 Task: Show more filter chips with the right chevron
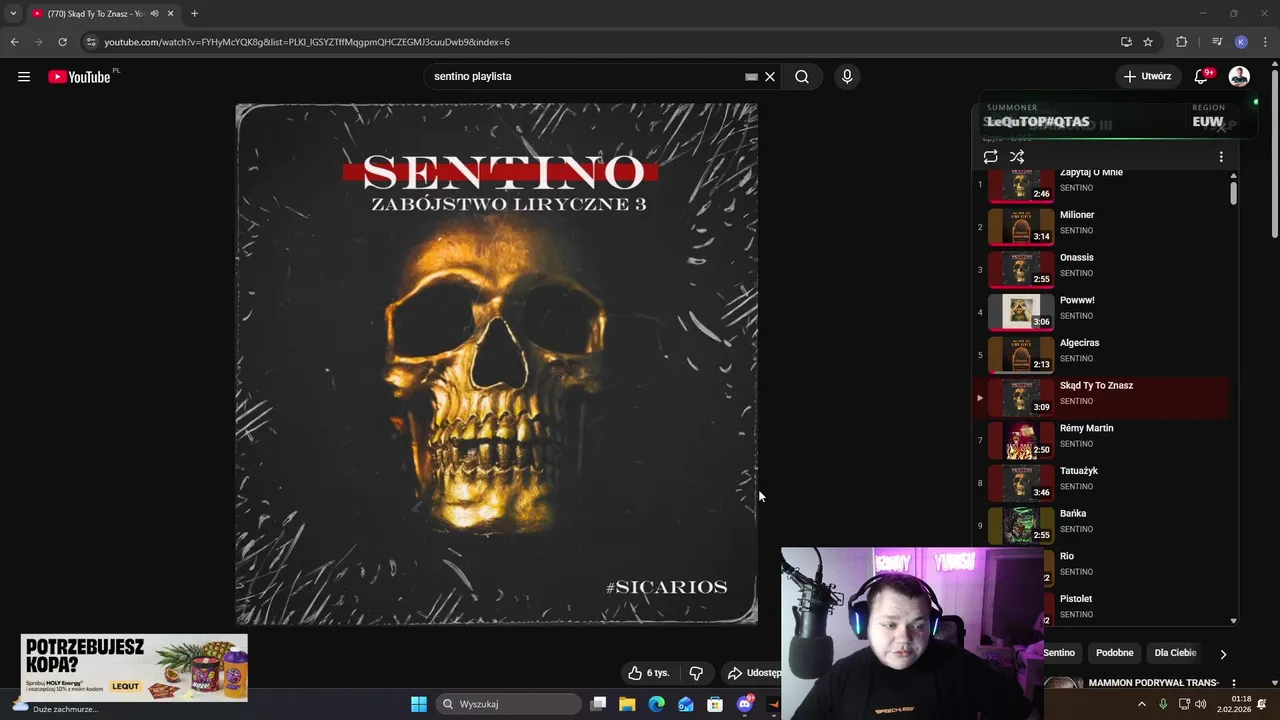click(1223, 654)
